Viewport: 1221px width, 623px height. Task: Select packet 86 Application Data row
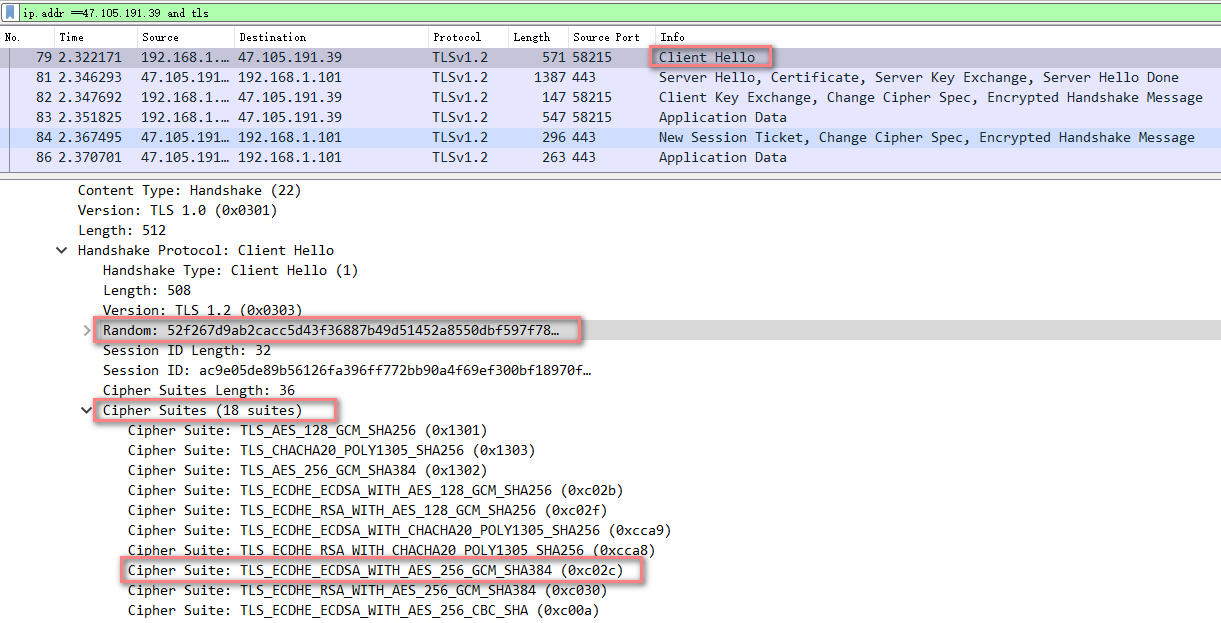click(400, 157)
